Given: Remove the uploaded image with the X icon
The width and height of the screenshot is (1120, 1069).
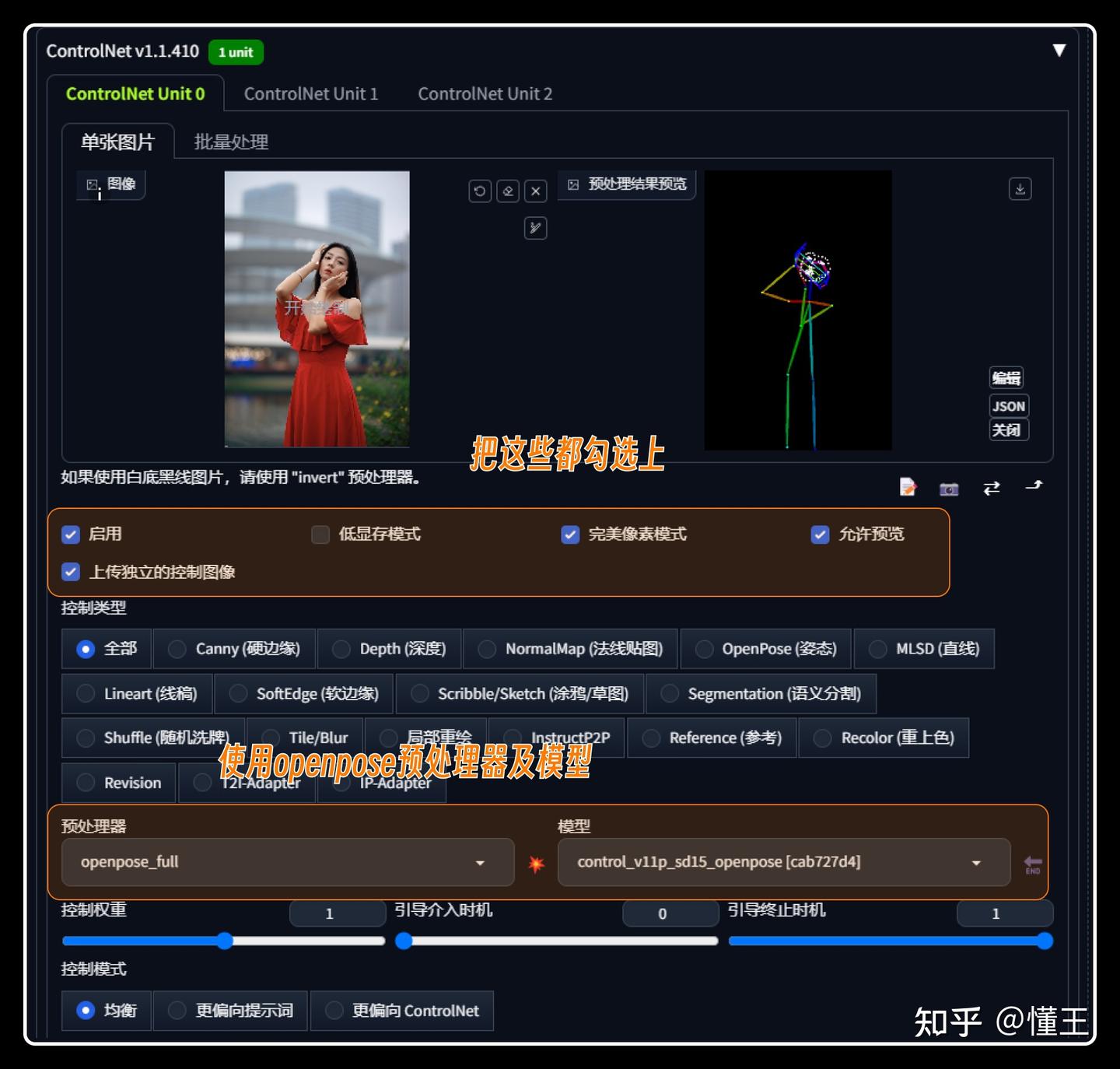Looking at the screenshot, I should click(x=535, y=191).
